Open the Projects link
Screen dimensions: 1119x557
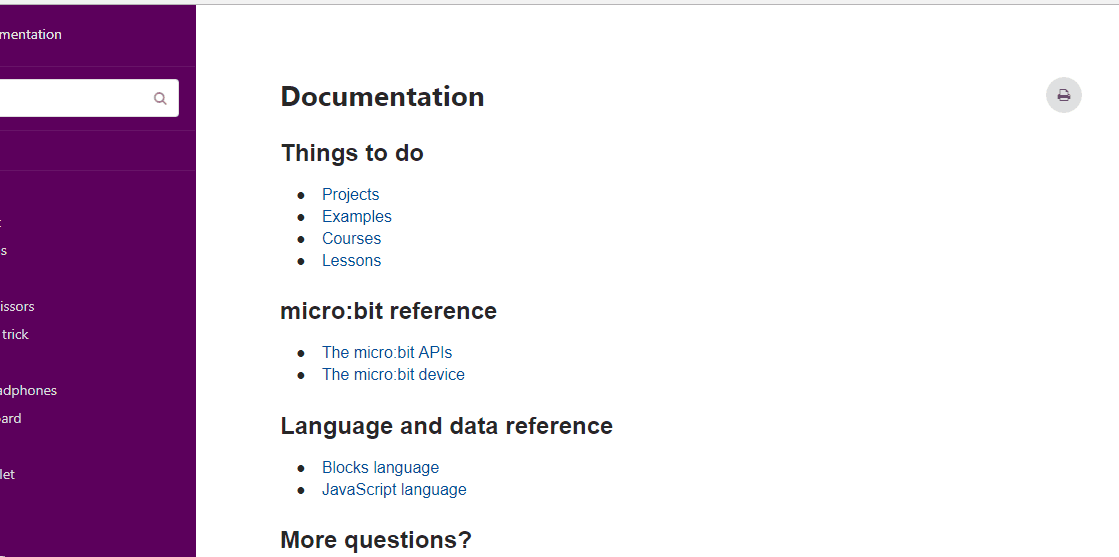pyautogui.click(x=350, y=194)
